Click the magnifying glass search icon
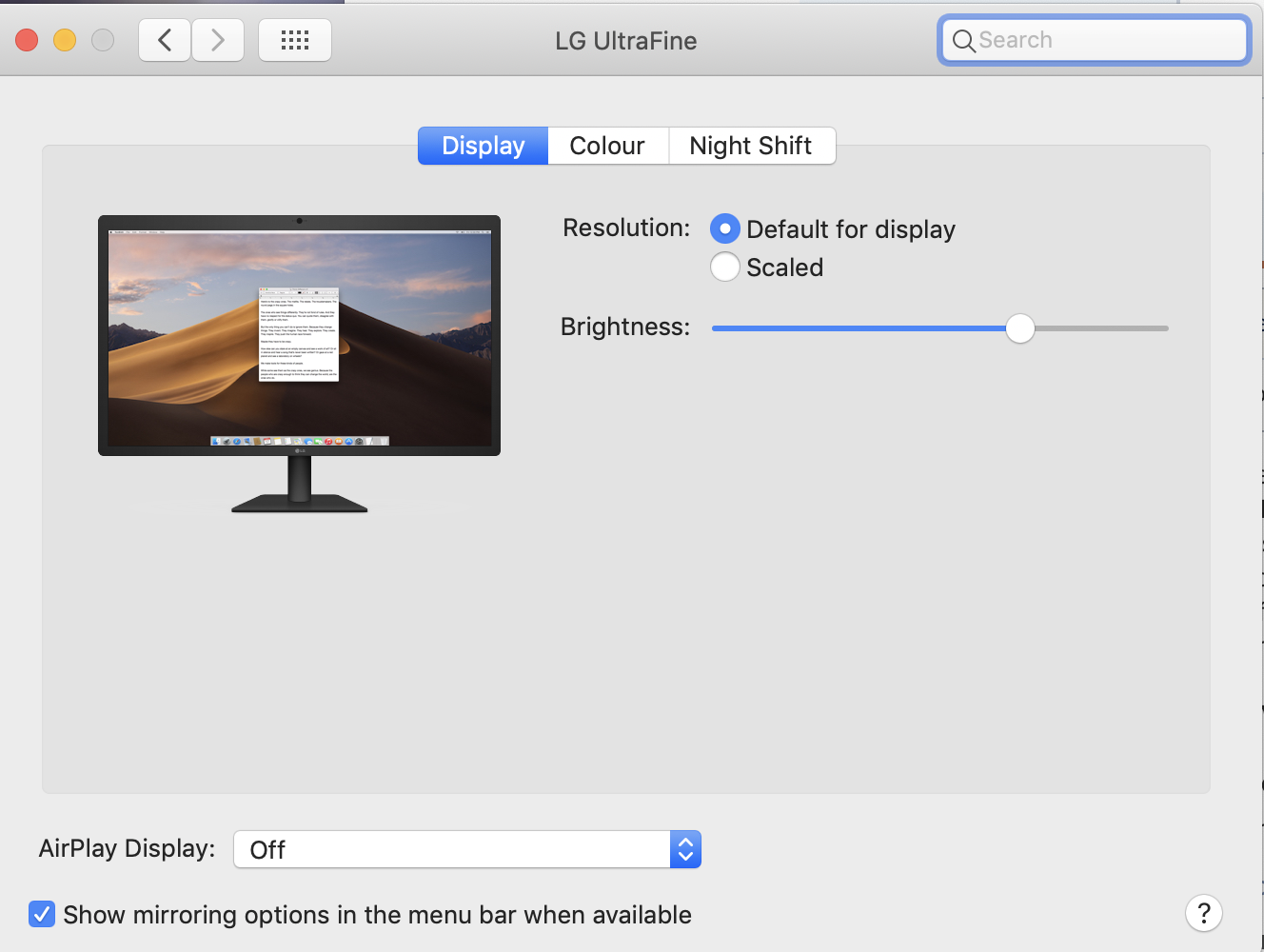1264x952 pixels. click(963, 41)
